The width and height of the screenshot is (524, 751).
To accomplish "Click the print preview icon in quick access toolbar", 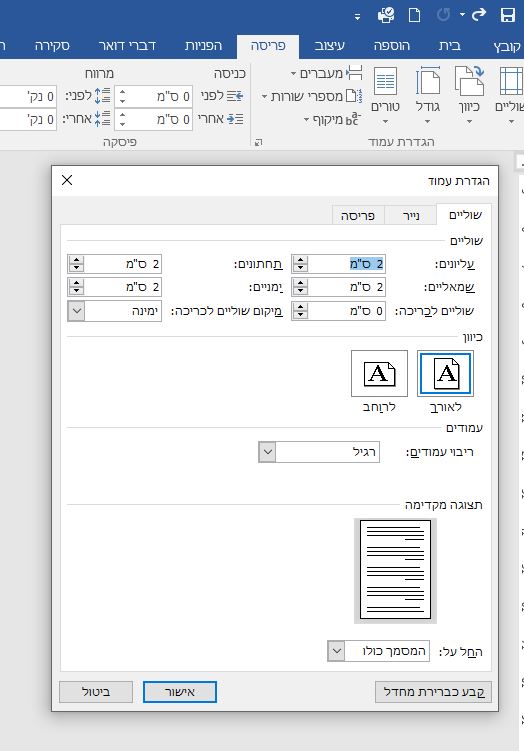I will pos(386,15).
